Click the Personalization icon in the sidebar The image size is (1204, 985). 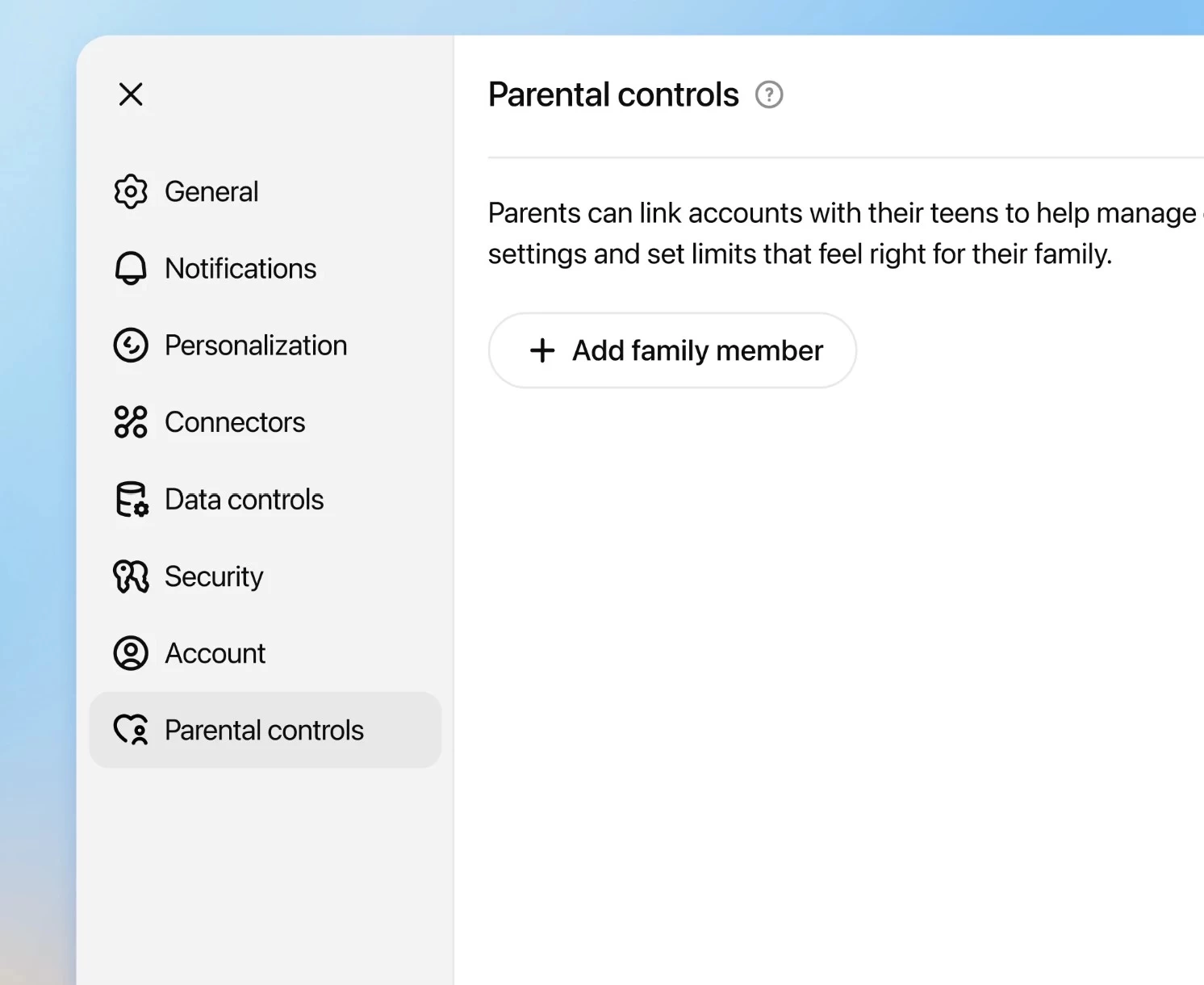pyautogui.click(x=131, y=346)
